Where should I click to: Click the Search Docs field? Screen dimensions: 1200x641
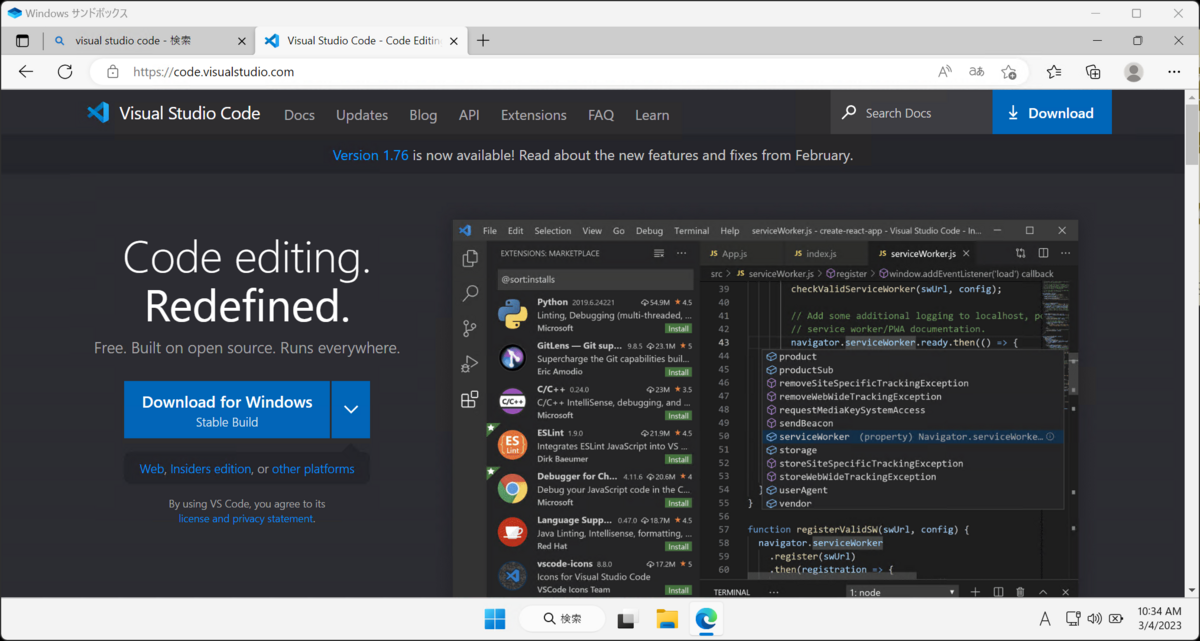(x=911, y=113)
